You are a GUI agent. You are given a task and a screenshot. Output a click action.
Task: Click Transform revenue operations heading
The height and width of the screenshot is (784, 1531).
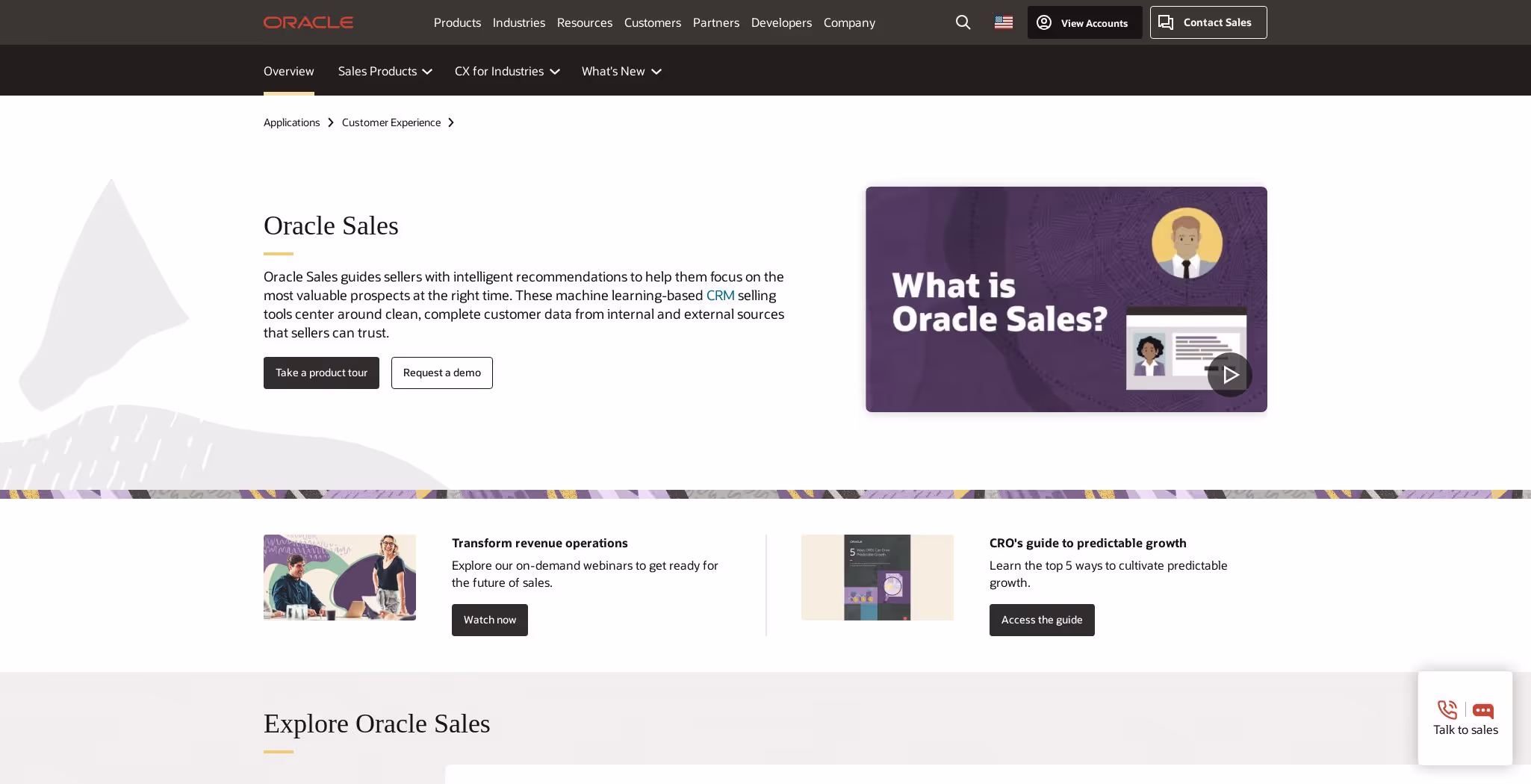(x=540, y=543)
